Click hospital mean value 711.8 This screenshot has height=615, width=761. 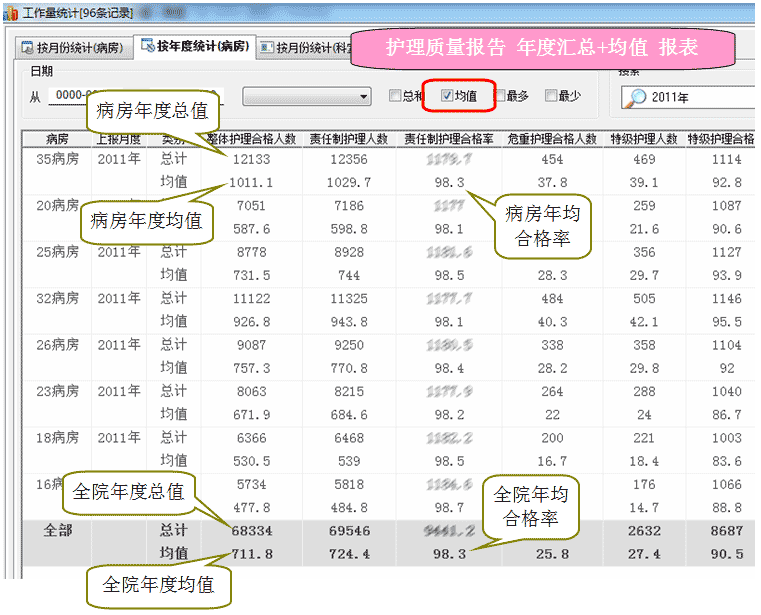tap(252, 554)
